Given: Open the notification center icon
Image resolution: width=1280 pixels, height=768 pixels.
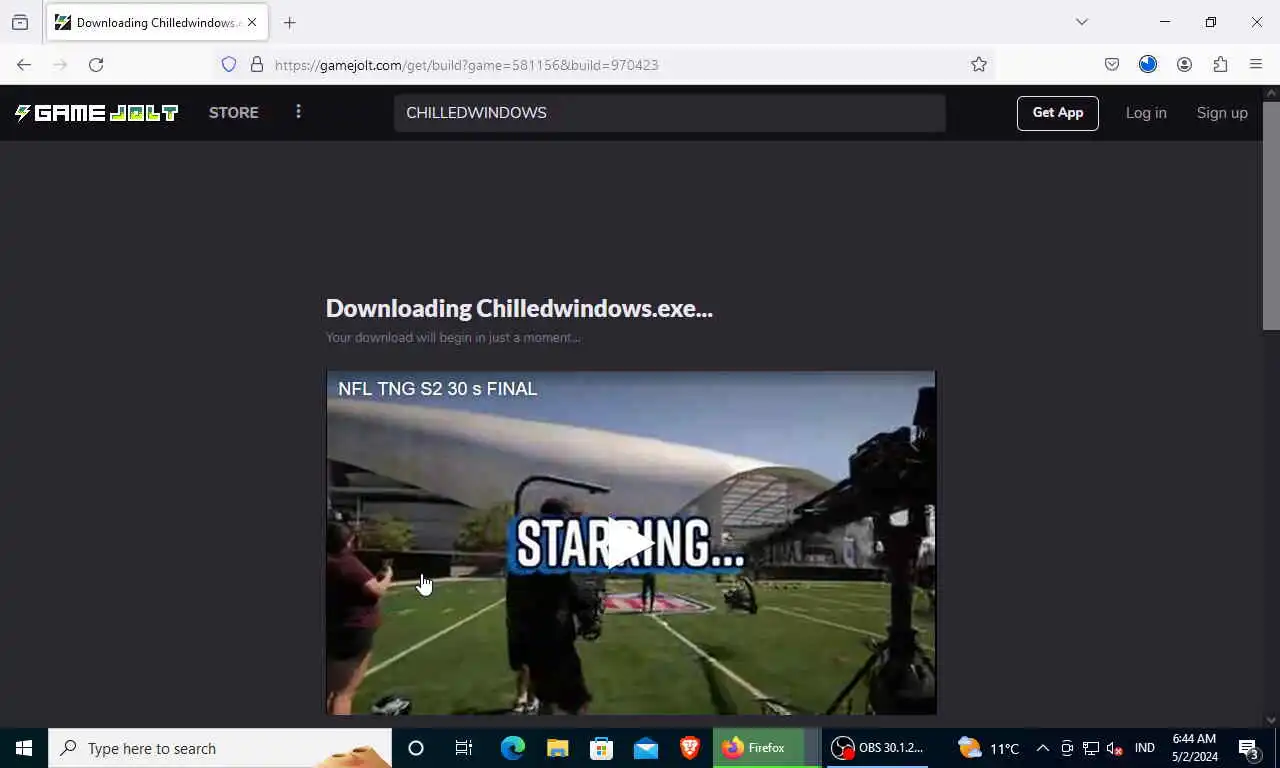Looking at the screenshot, I should 1248,748.
